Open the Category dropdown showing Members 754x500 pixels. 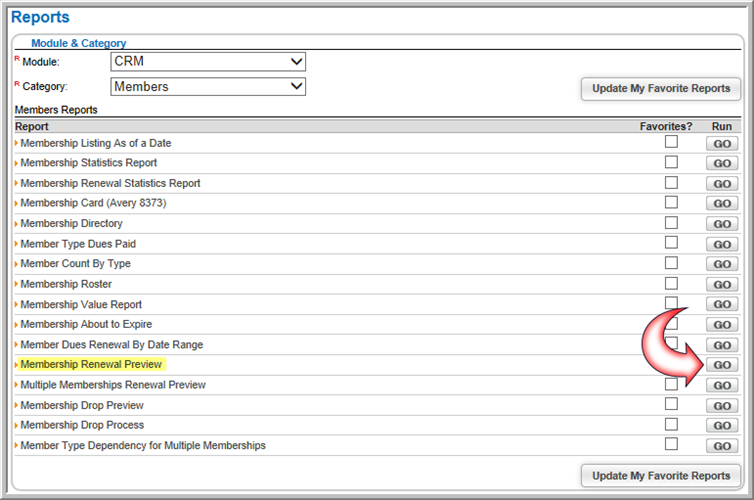208,87
